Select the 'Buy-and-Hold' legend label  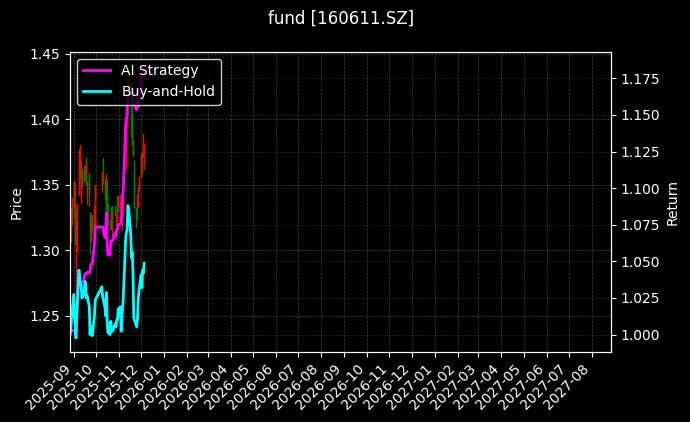(168, 91)
